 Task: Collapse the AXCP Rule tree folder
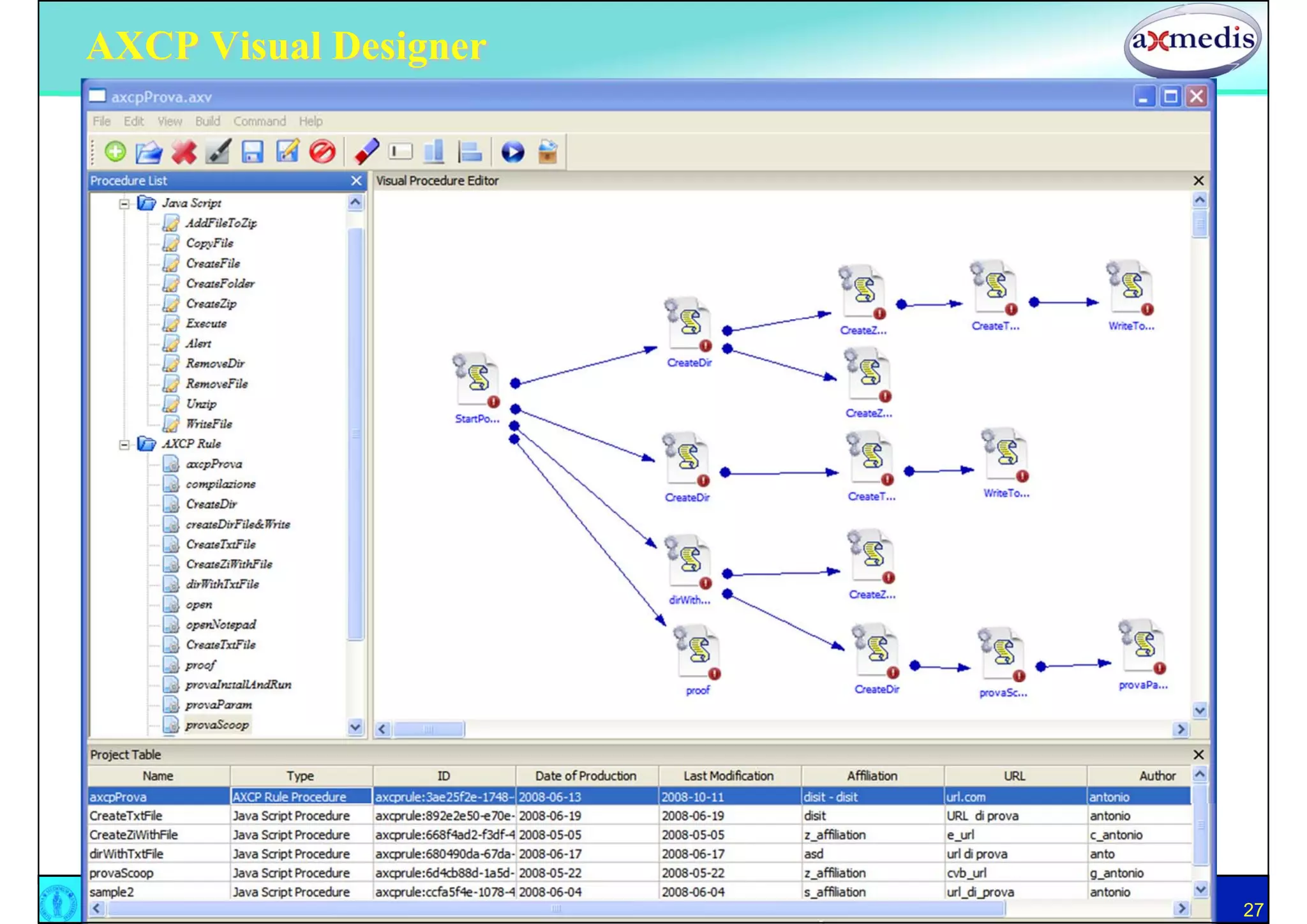pyautogui.click(x=124, y=444)
